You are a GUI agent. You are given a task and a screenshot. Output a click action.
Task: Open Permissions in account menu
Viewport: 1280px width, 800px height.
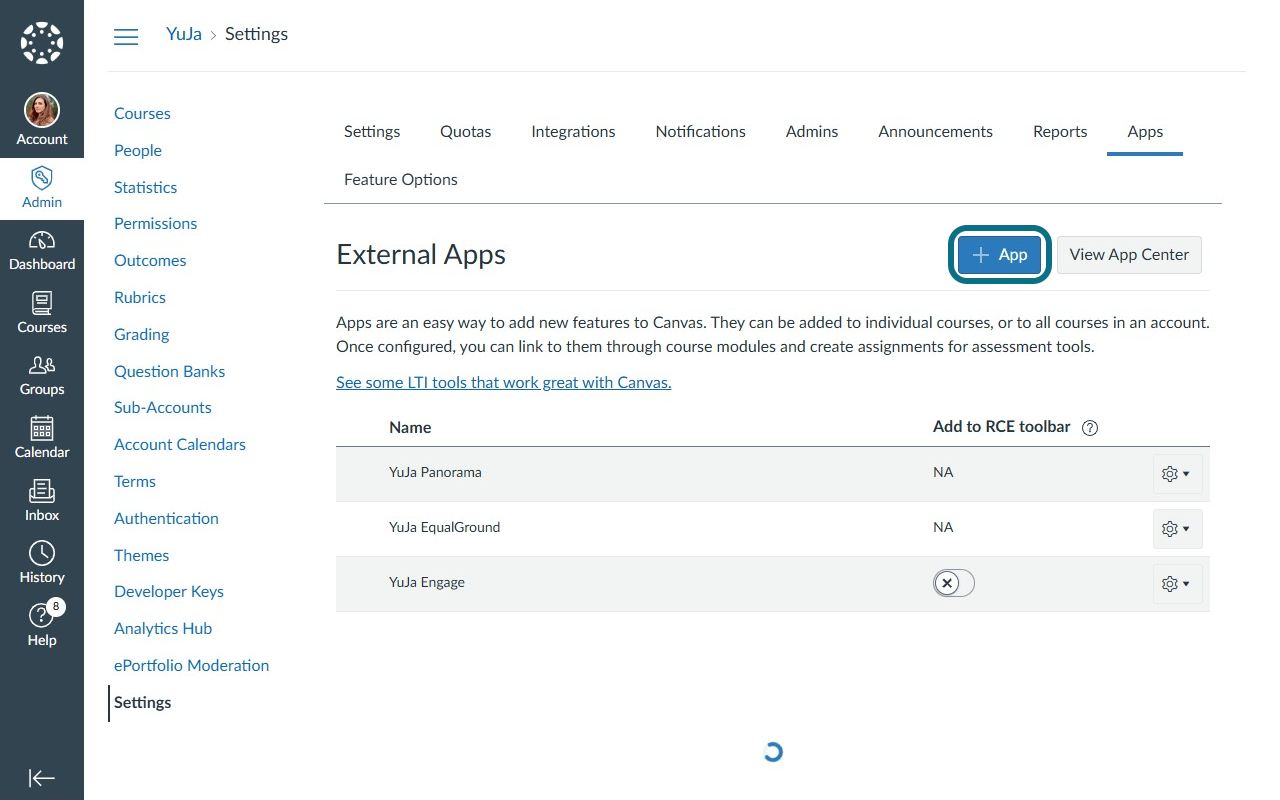click(155, 224)
